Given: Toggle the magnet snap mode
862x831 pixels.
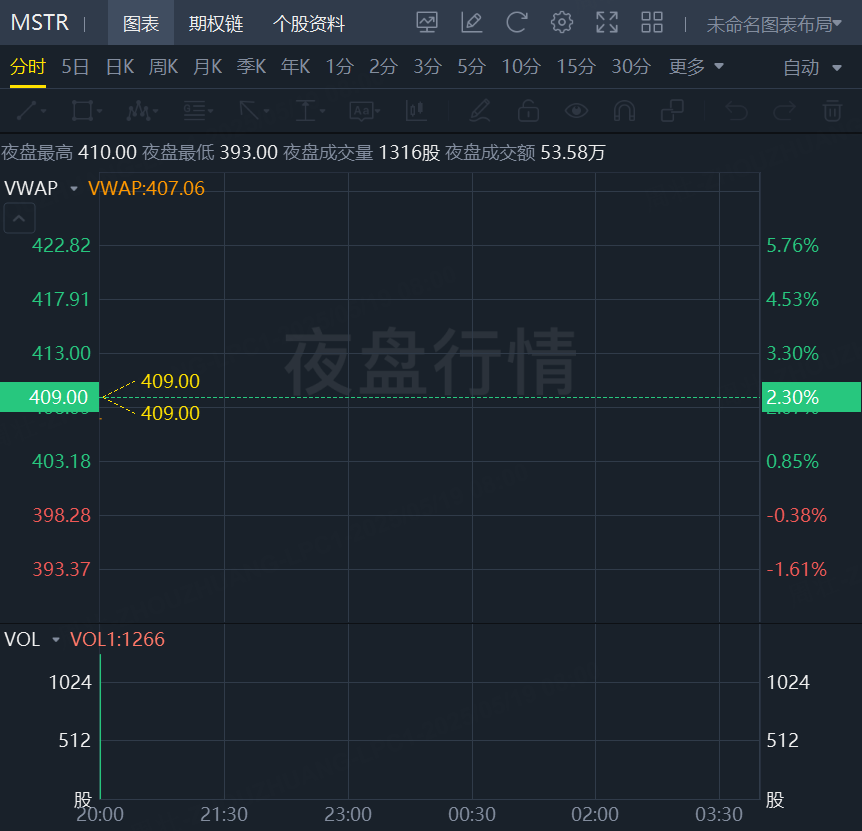Looking at the screenshot, I should click(624, 110).
